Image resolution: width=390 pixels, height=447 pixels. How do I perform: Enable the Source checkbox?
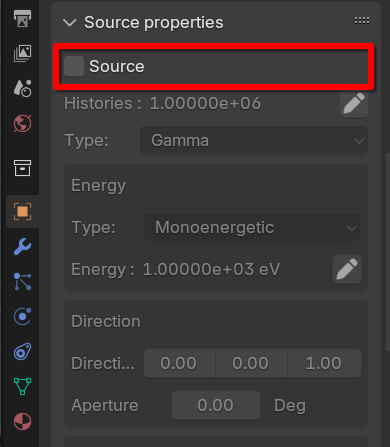coord(74,66)
